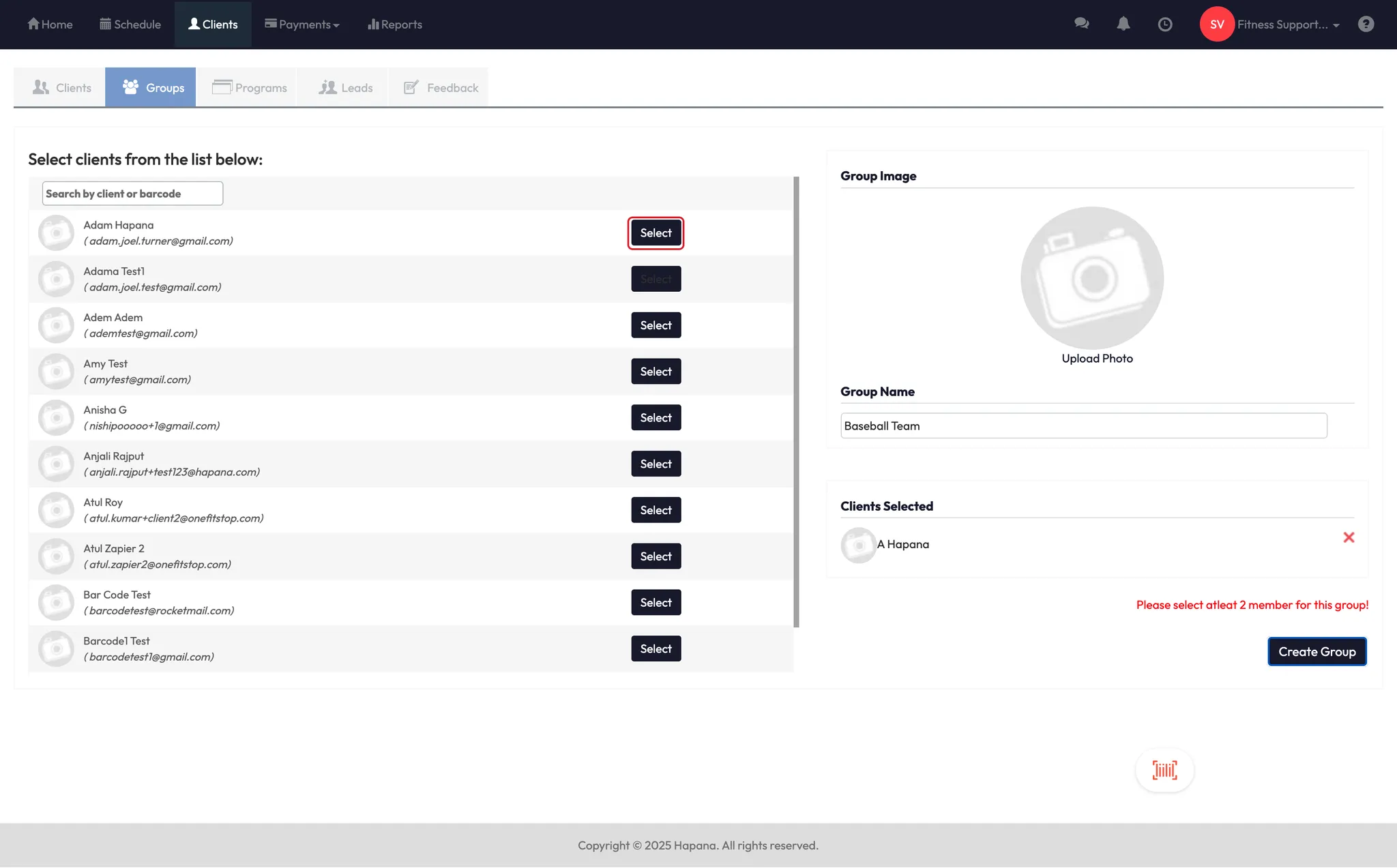Screen dimensions: 1397x868
Task: Open the Feedback tab
Action: [441, 87]
